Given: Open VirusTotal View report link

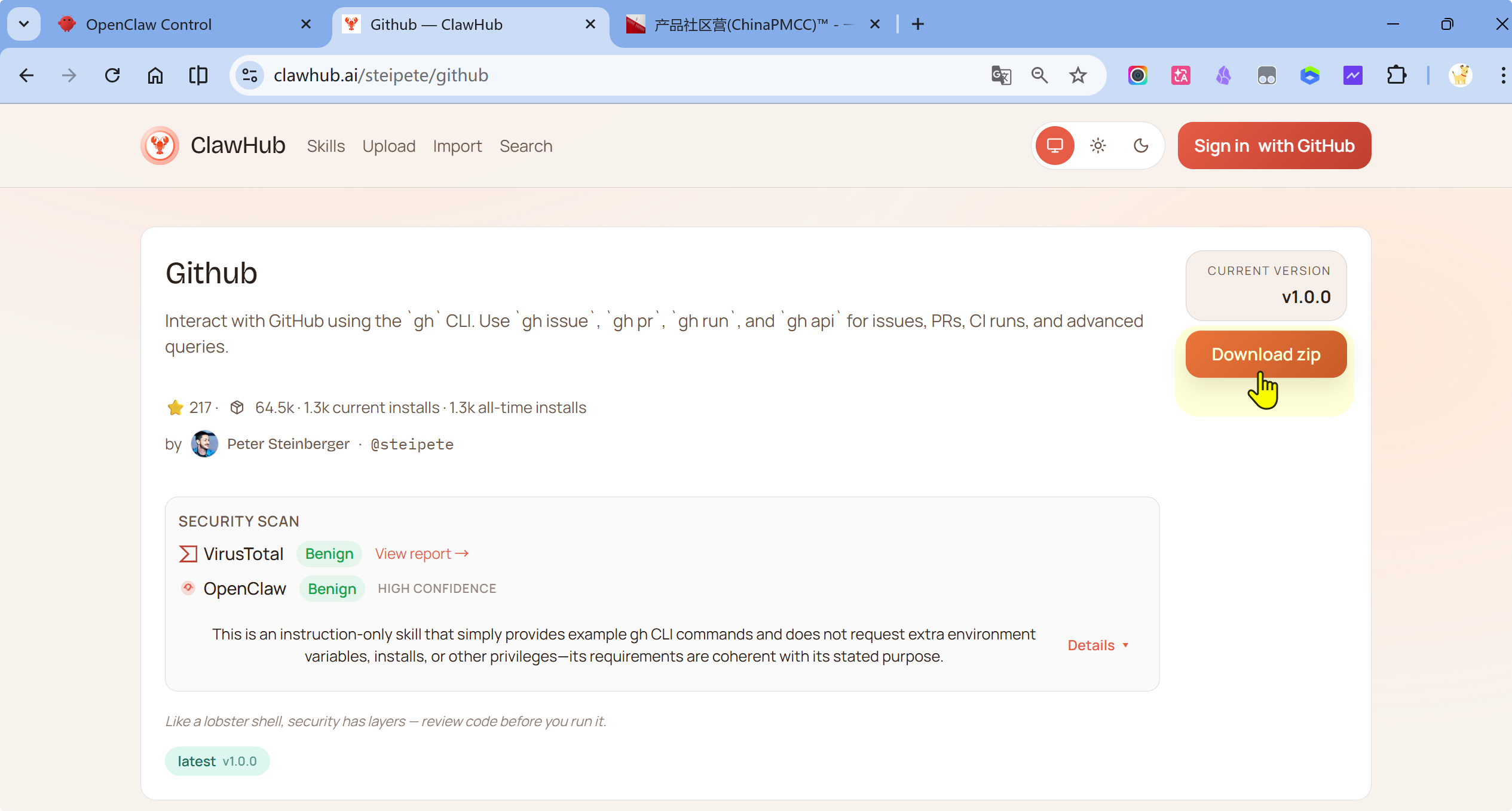Looking at the screenshot, I should (x=422, y=554).
